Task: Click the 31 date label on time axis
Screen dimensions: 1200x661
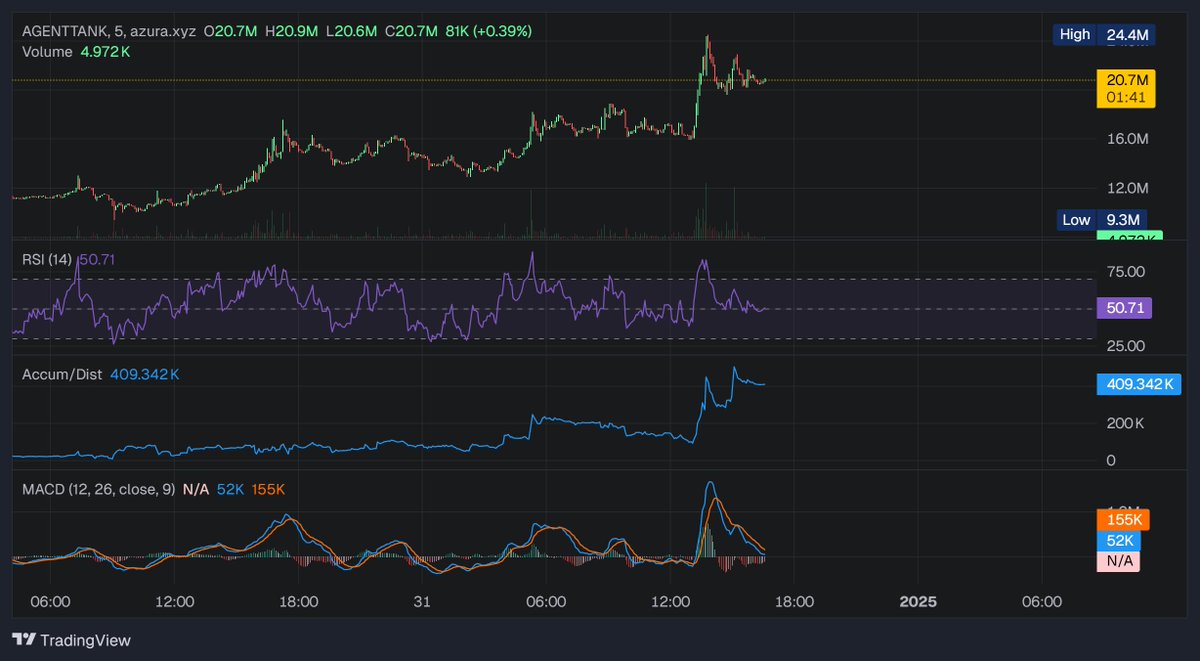Action: click(423, 602)
